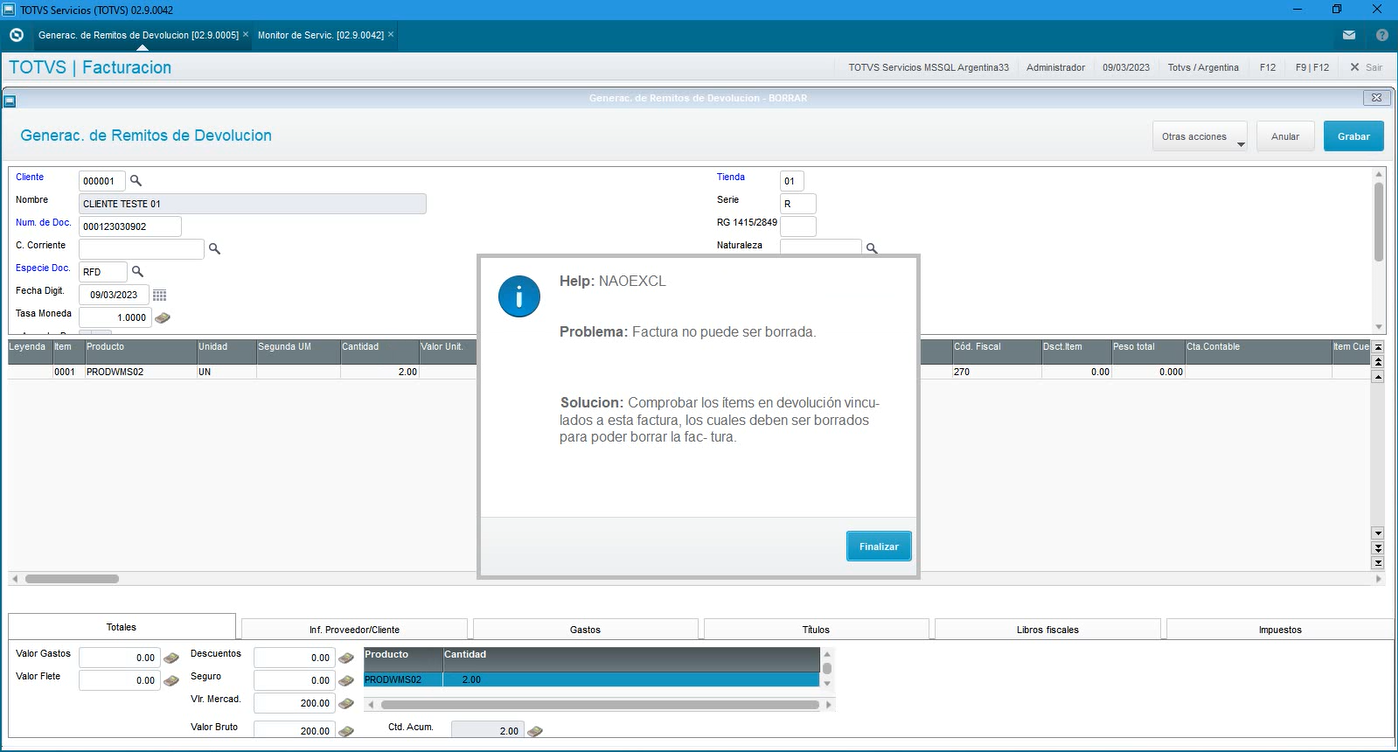Click the Serie field containing R
The width and height of the screenshot is (1398, 752).
pyautogui.click(x=798, y=204)
